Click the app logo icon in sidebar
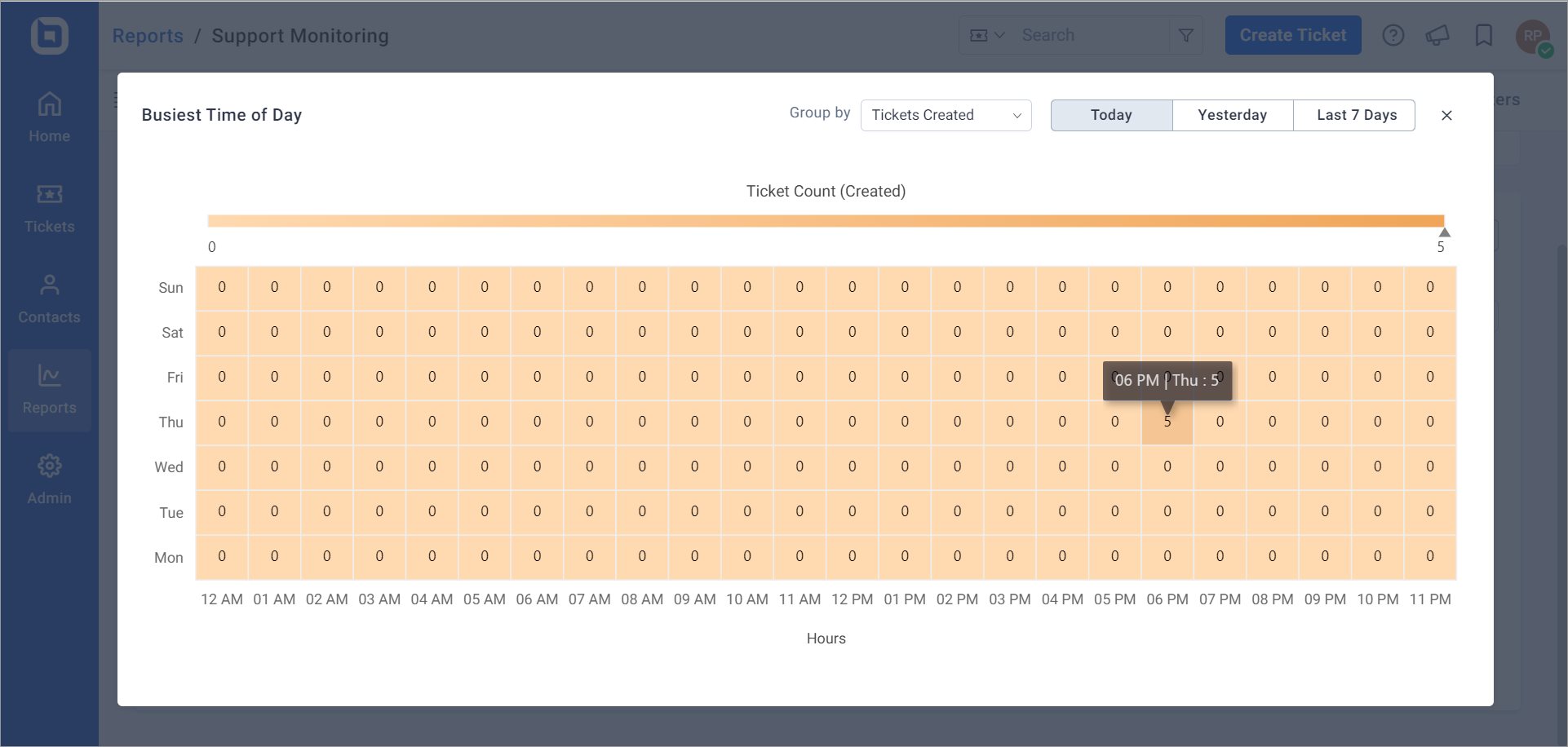This screenshot has width=1568, height=747. [49, 35]
